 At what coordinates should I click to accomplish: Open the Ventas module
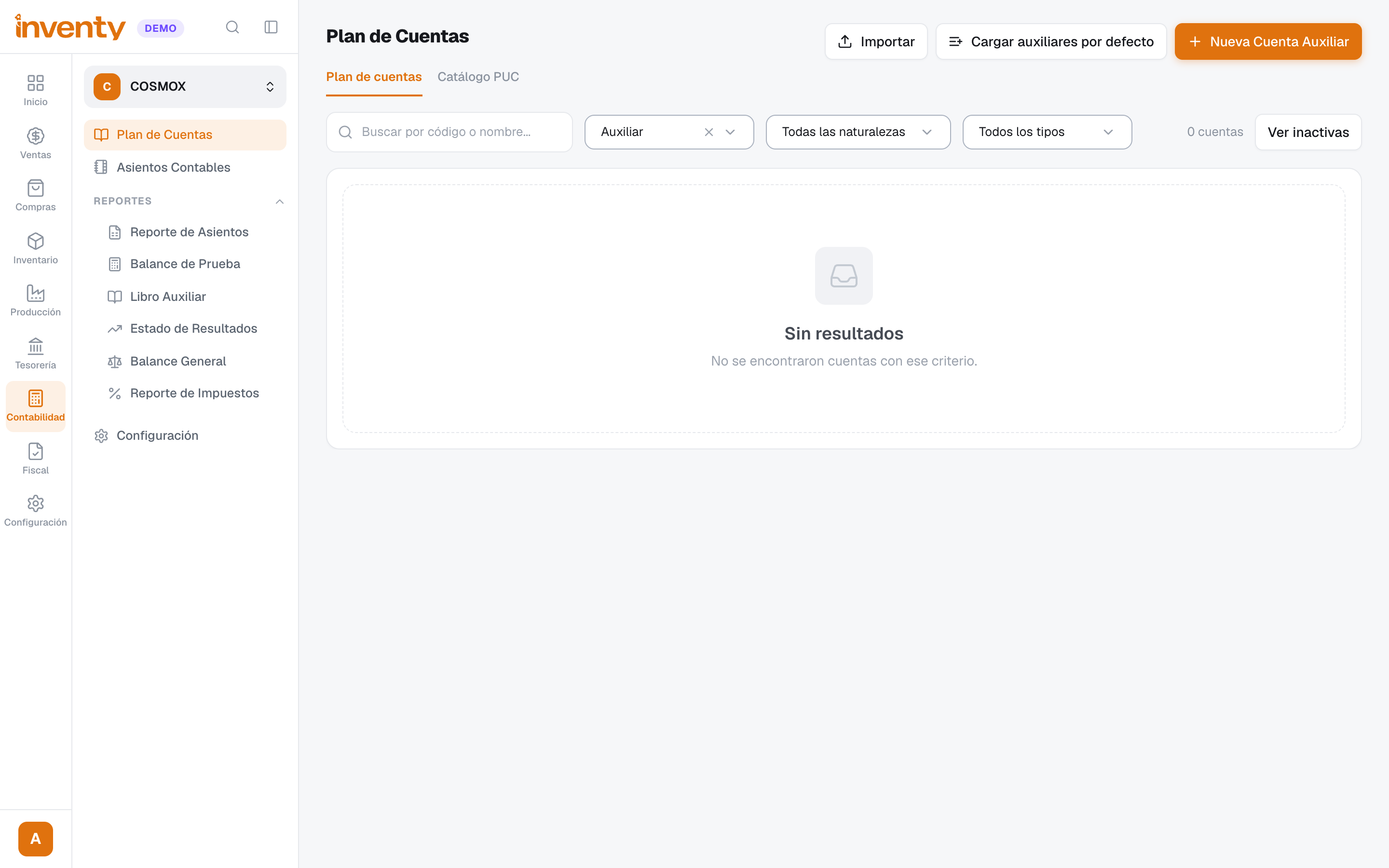36,143
